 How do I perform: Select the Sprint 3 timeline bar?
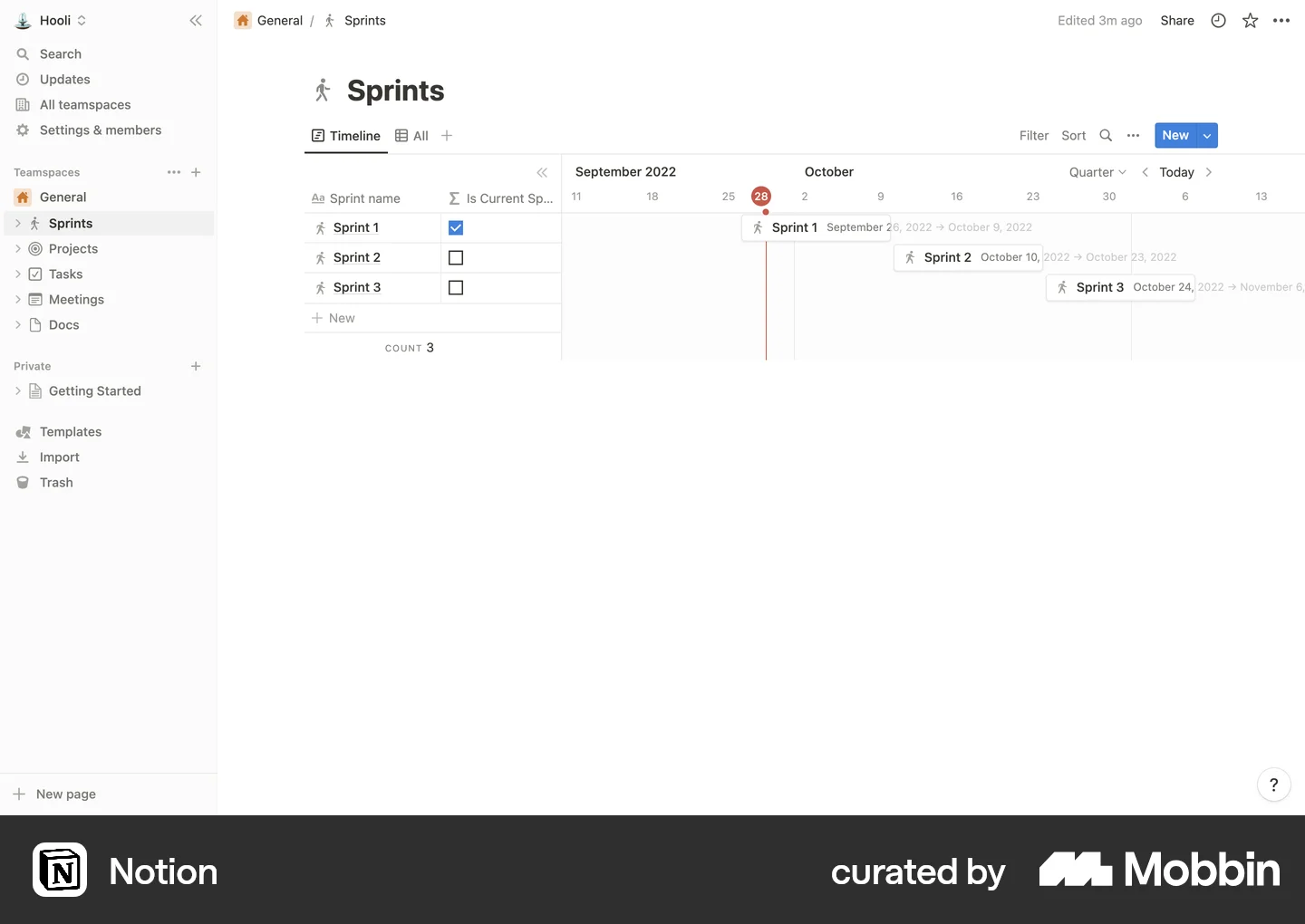(1120, 287)
